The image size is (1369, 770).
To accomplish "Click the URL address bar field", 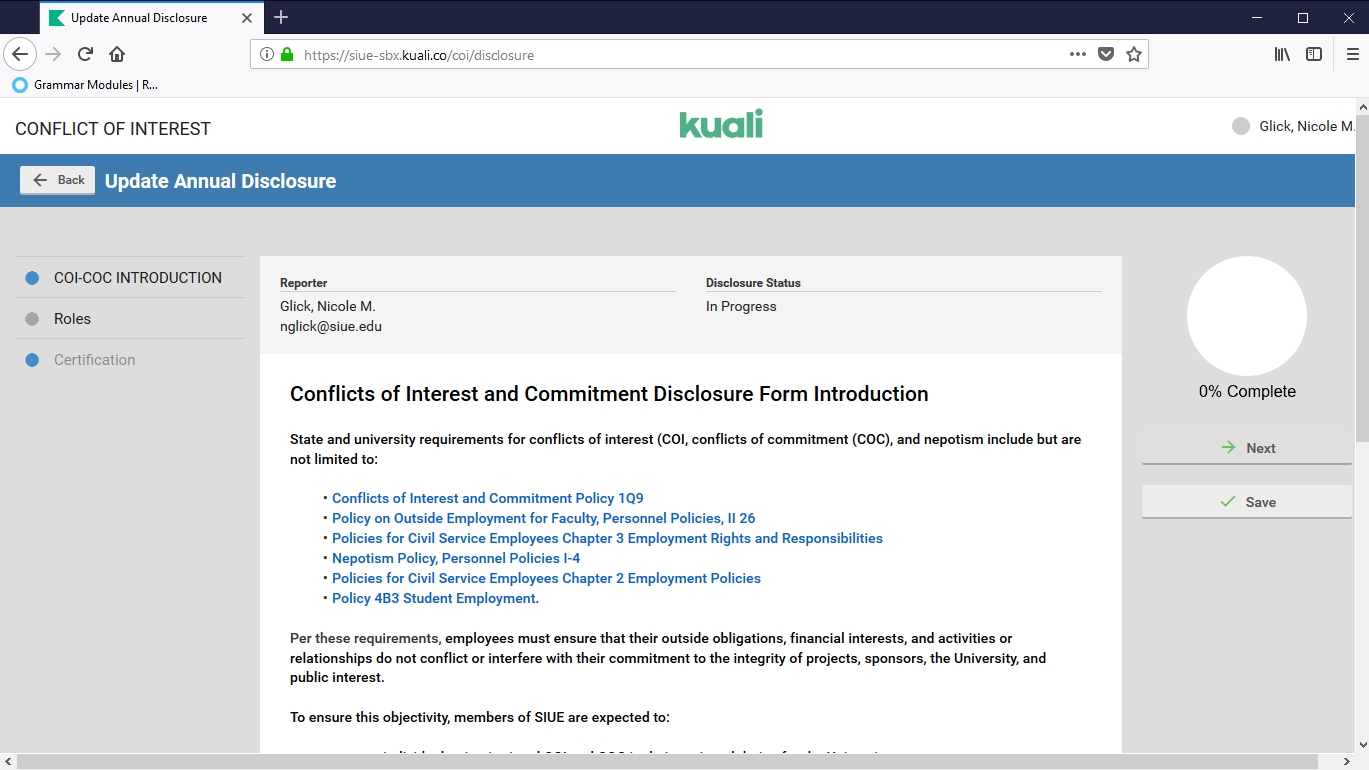I will 680,55.
